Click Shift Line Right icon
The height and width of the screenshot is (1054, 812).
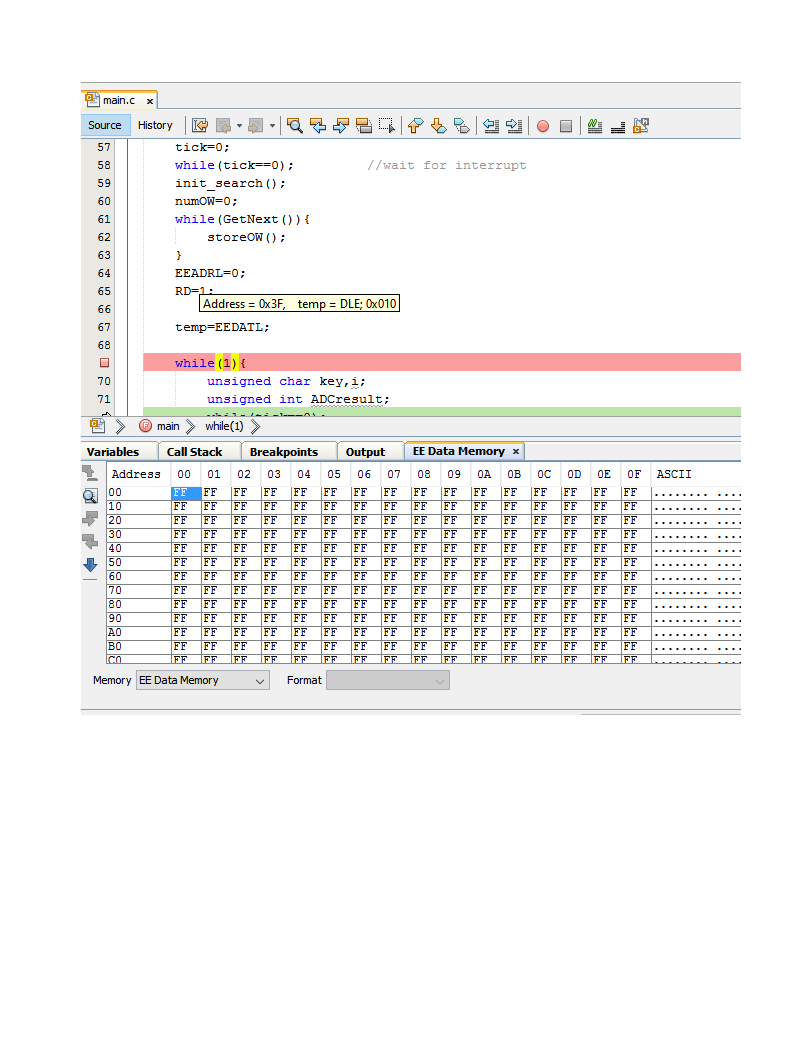(514, 126)
